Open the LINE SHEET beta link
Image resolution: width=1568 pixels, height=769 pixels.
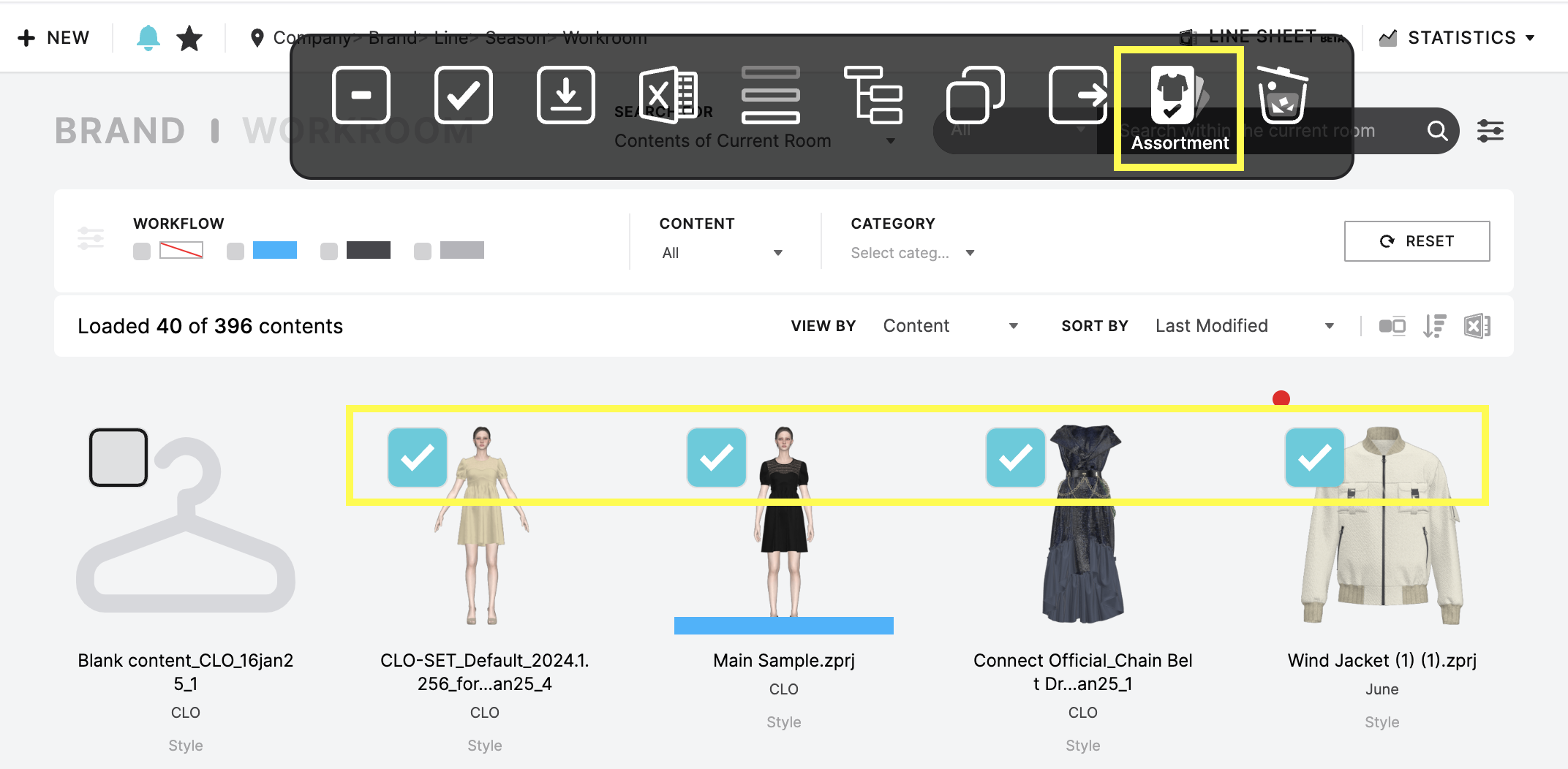point(1262,37)
